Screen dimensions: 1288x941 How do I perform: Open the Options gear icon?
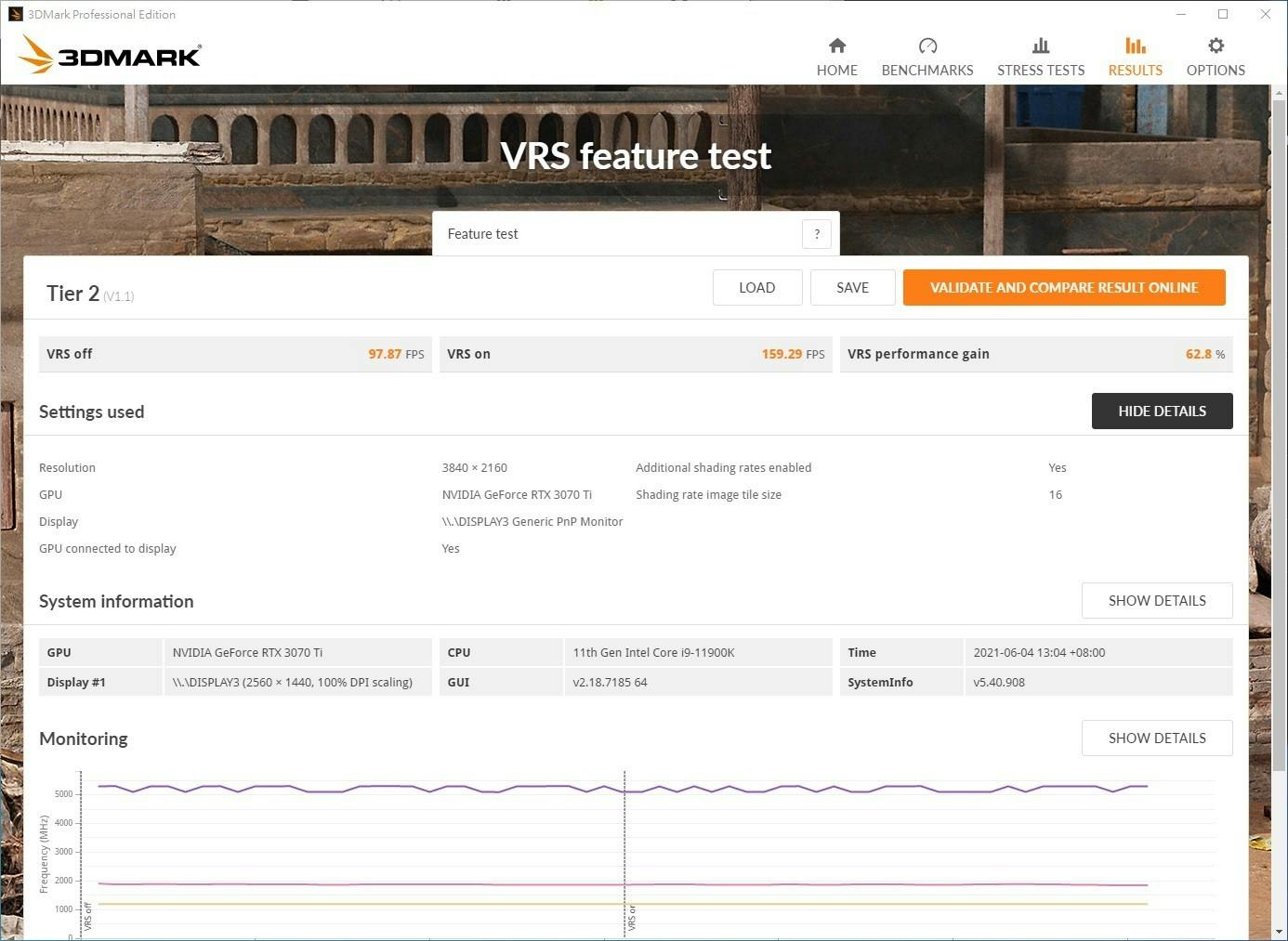pyautogui.click(x=1216, y=46)
